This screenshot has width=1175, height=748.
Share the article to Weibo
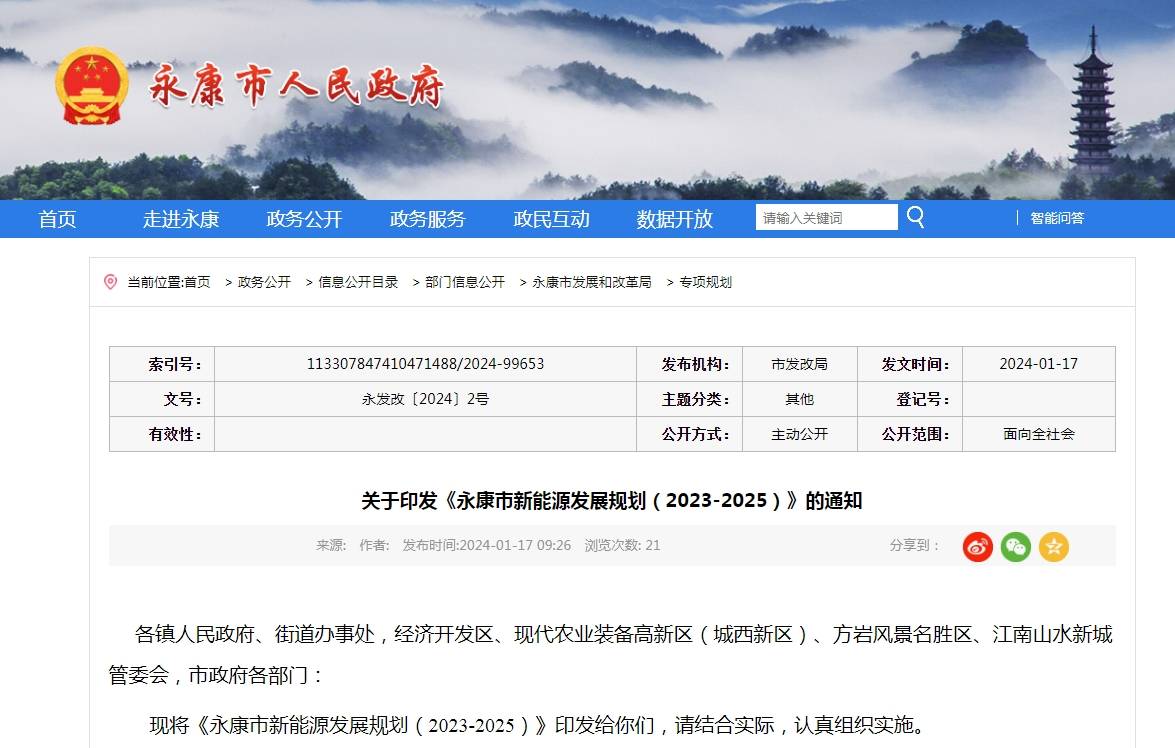point(977,546)
